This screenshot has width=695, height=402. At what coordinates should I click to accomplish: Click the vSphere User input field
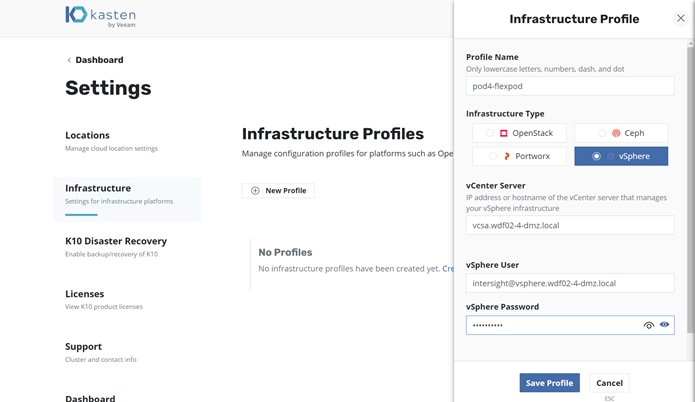point(570,283)
